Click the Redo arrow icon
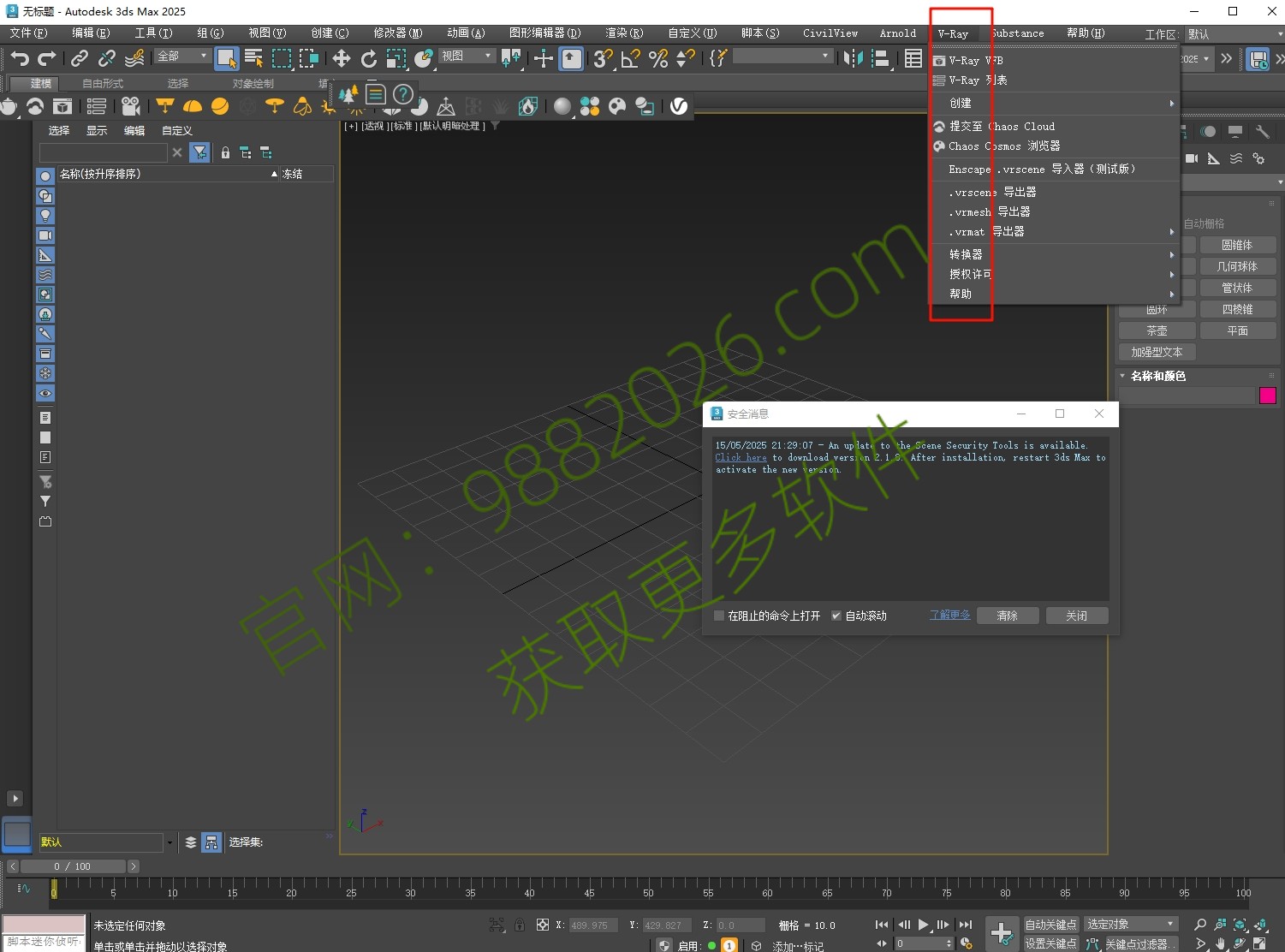 coord(47,58)
